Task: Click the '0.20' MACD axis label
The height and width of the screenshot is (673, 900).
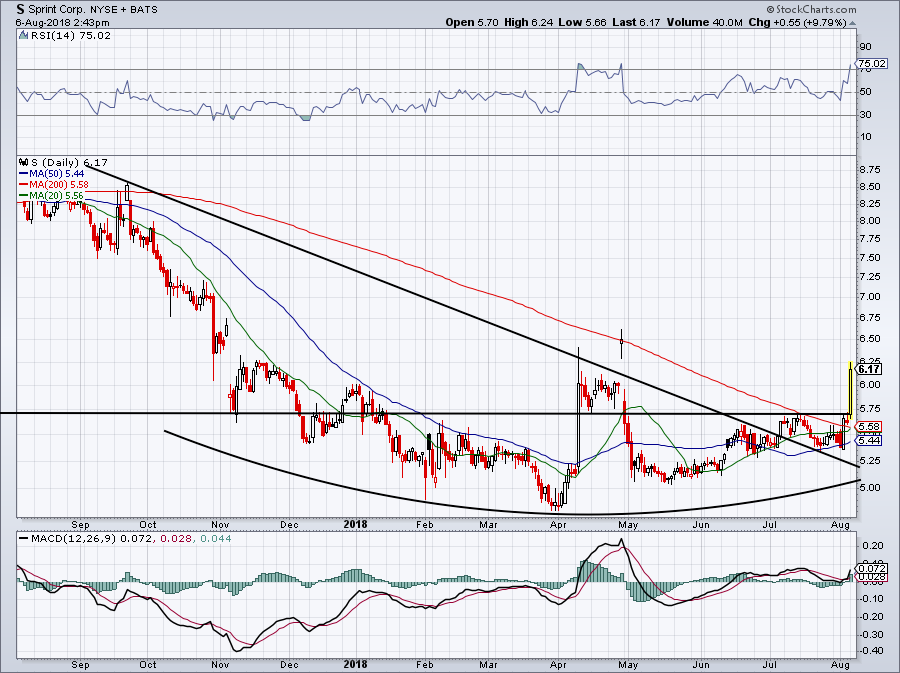Action: pyautogui.click(x=871, y=545)
